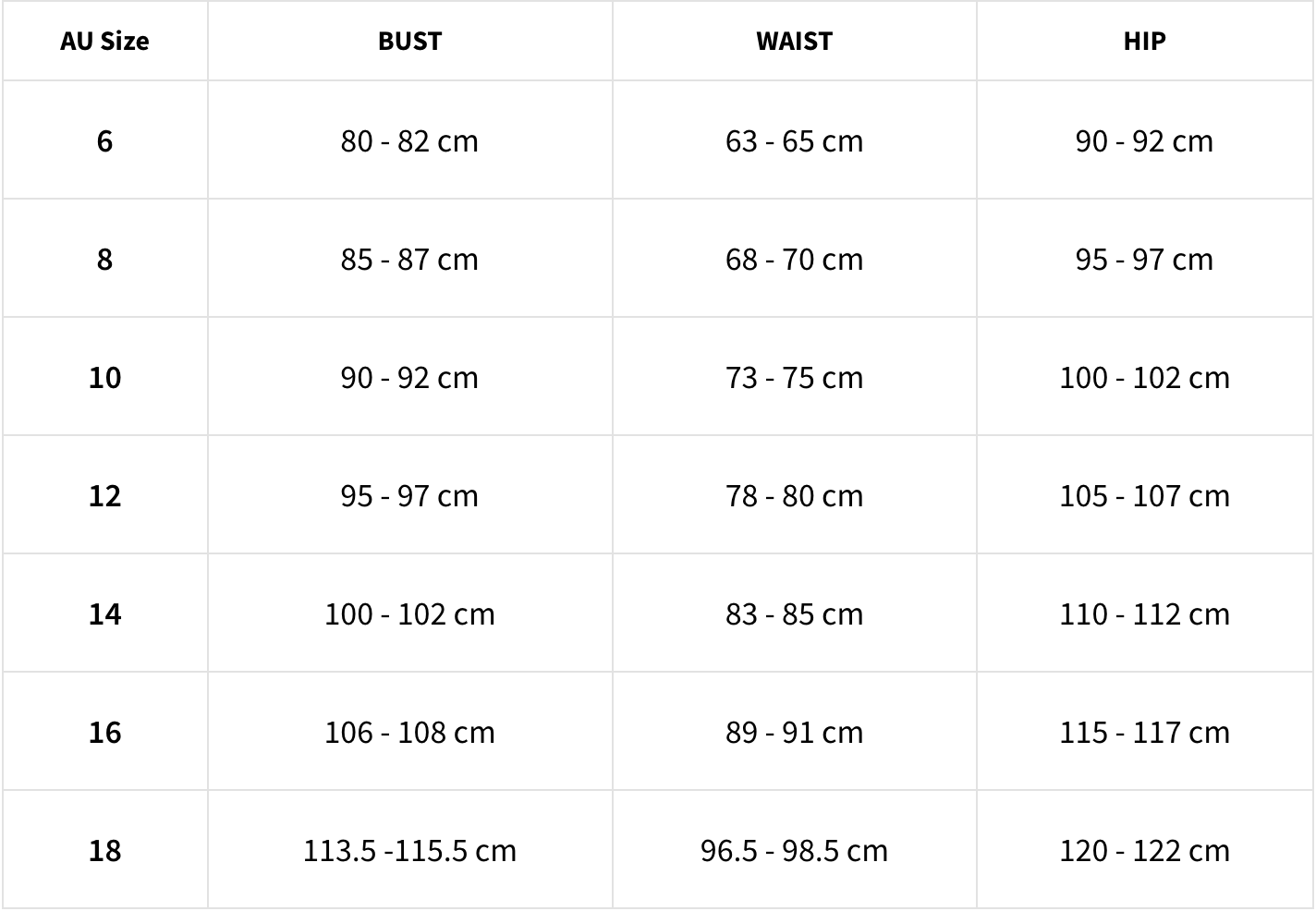Select the size 8 row label
This screenshot has width=1316, height=911.
coord(104,259)
